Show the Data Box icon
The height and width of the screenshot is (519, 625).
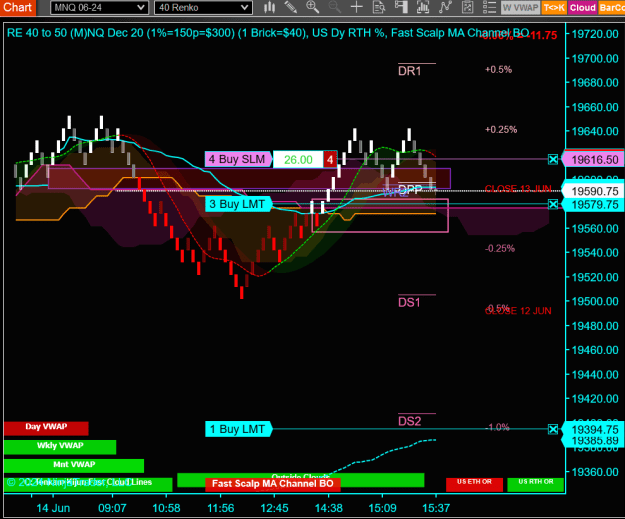(x=379, y=7)
